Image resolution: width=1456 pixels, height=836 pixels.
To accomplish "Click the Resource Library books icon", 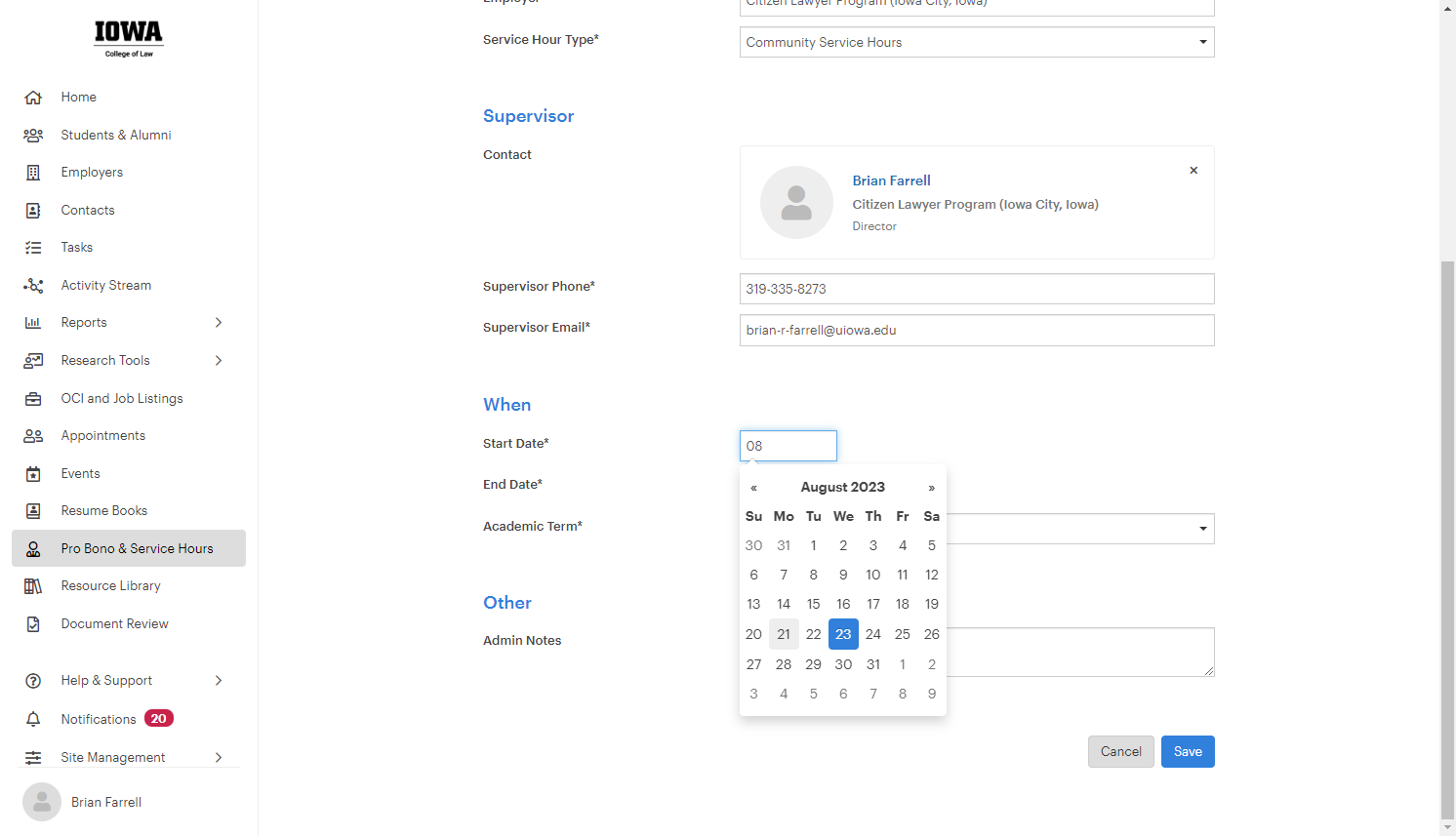I will click(33, 586).
